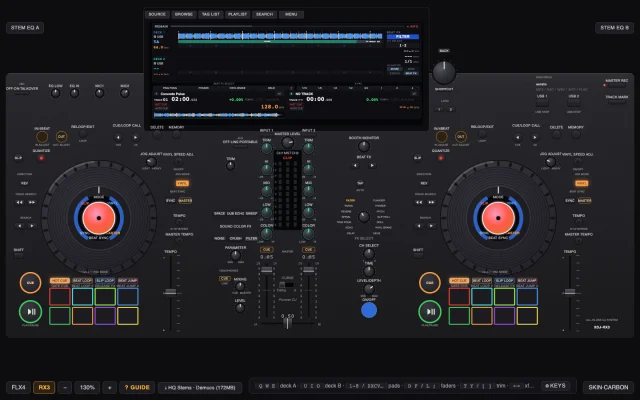
Task: Toggle QUANTIZE red button on deck B
Action: (x=440, y=158)
